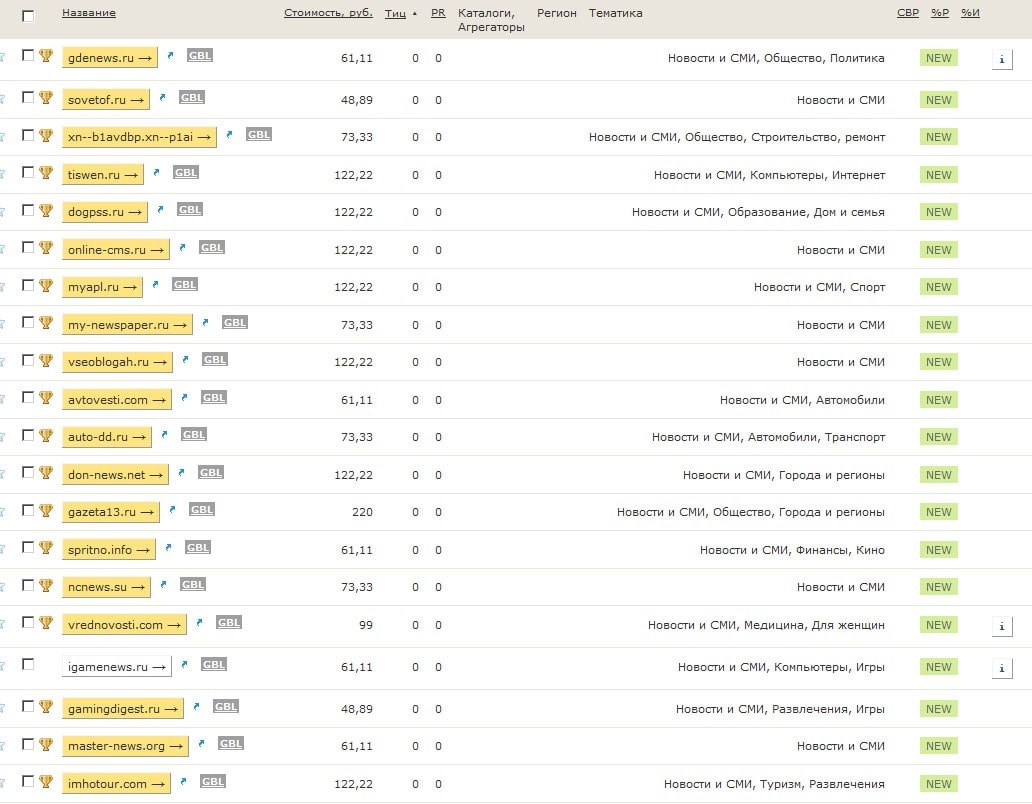Click the СВР column header link
The height and width of the screenshot is (804, 1032).
907,13
